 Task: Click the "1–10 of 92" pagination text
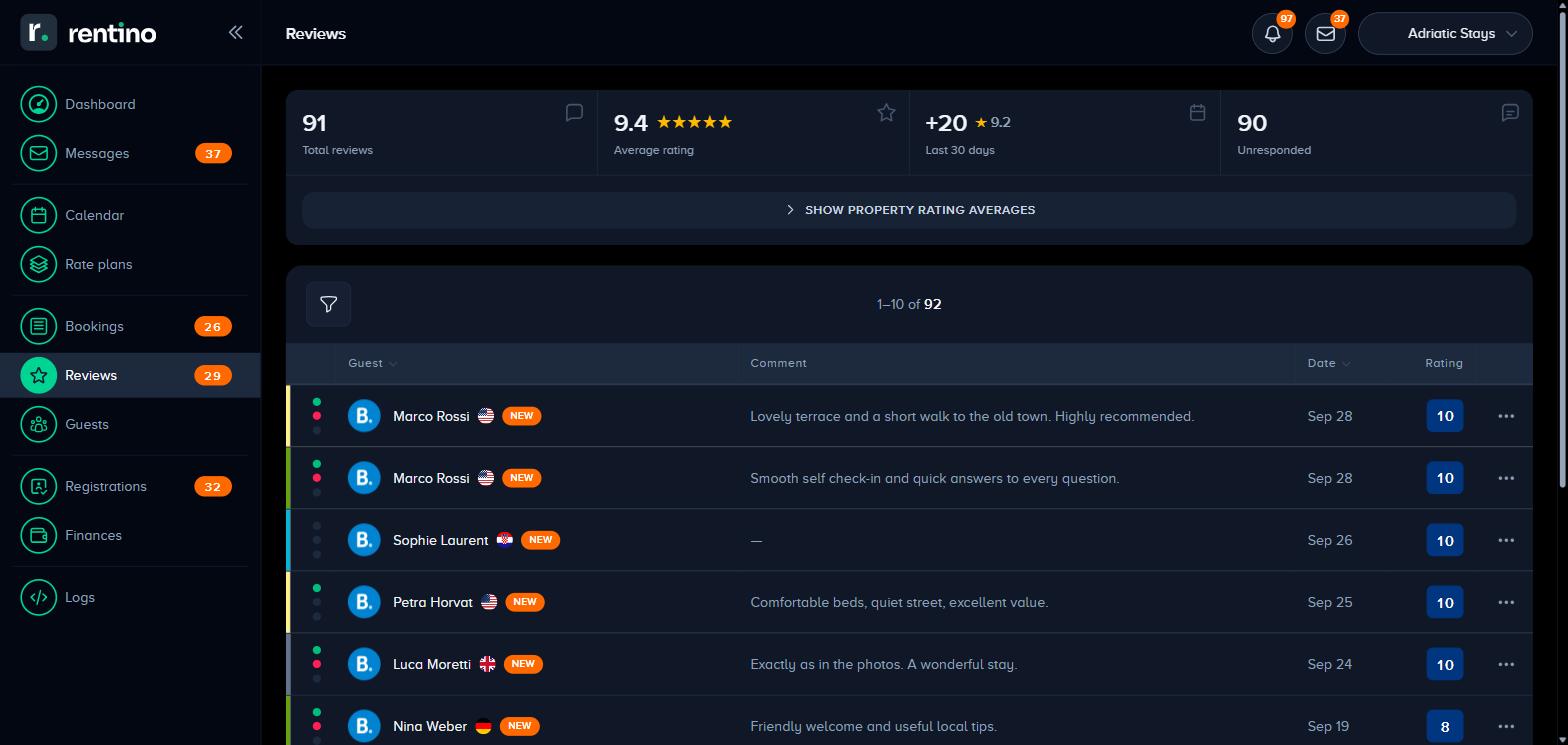point(909,304)
